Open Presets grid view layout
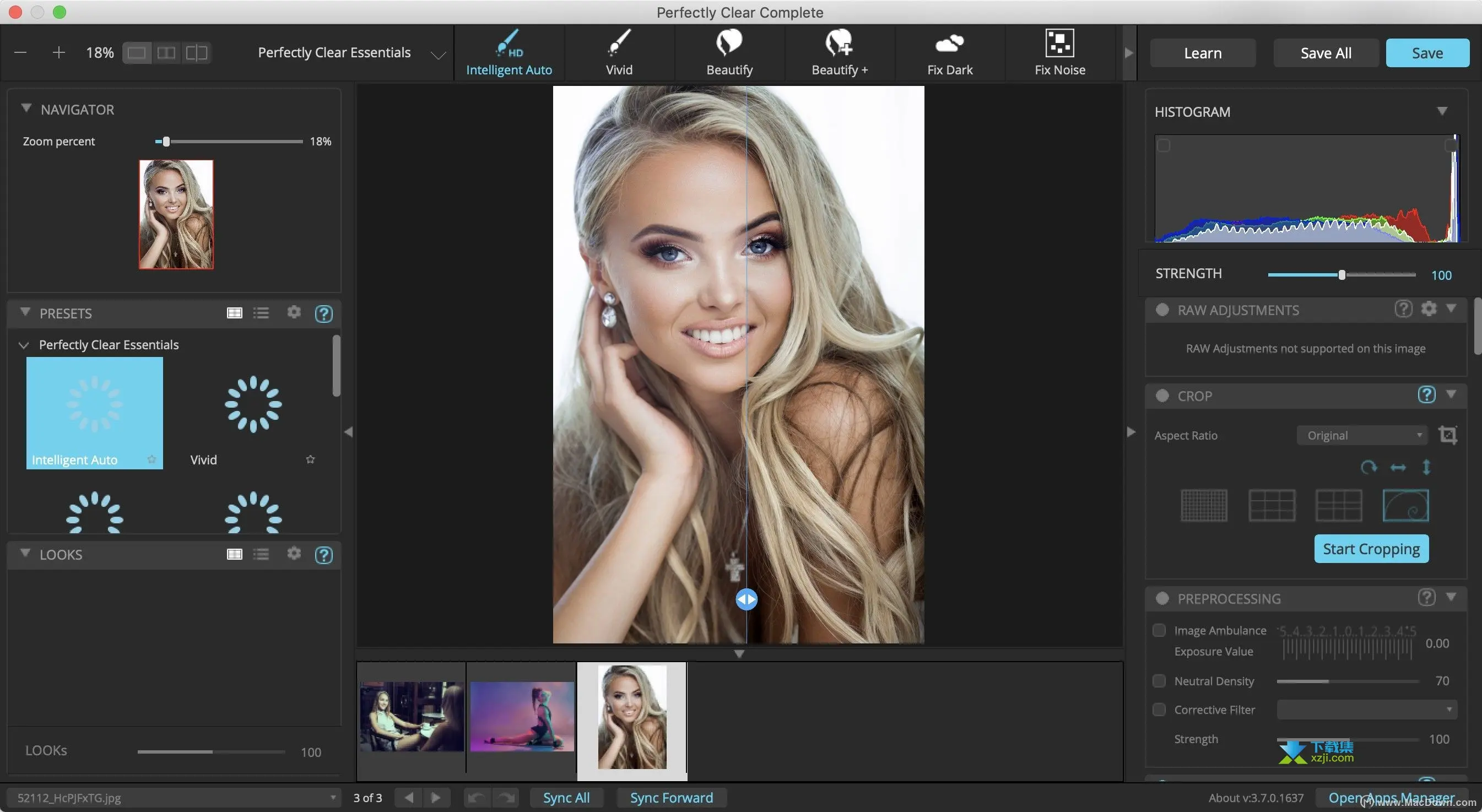The image size is (1482, 812). point(233,312)
